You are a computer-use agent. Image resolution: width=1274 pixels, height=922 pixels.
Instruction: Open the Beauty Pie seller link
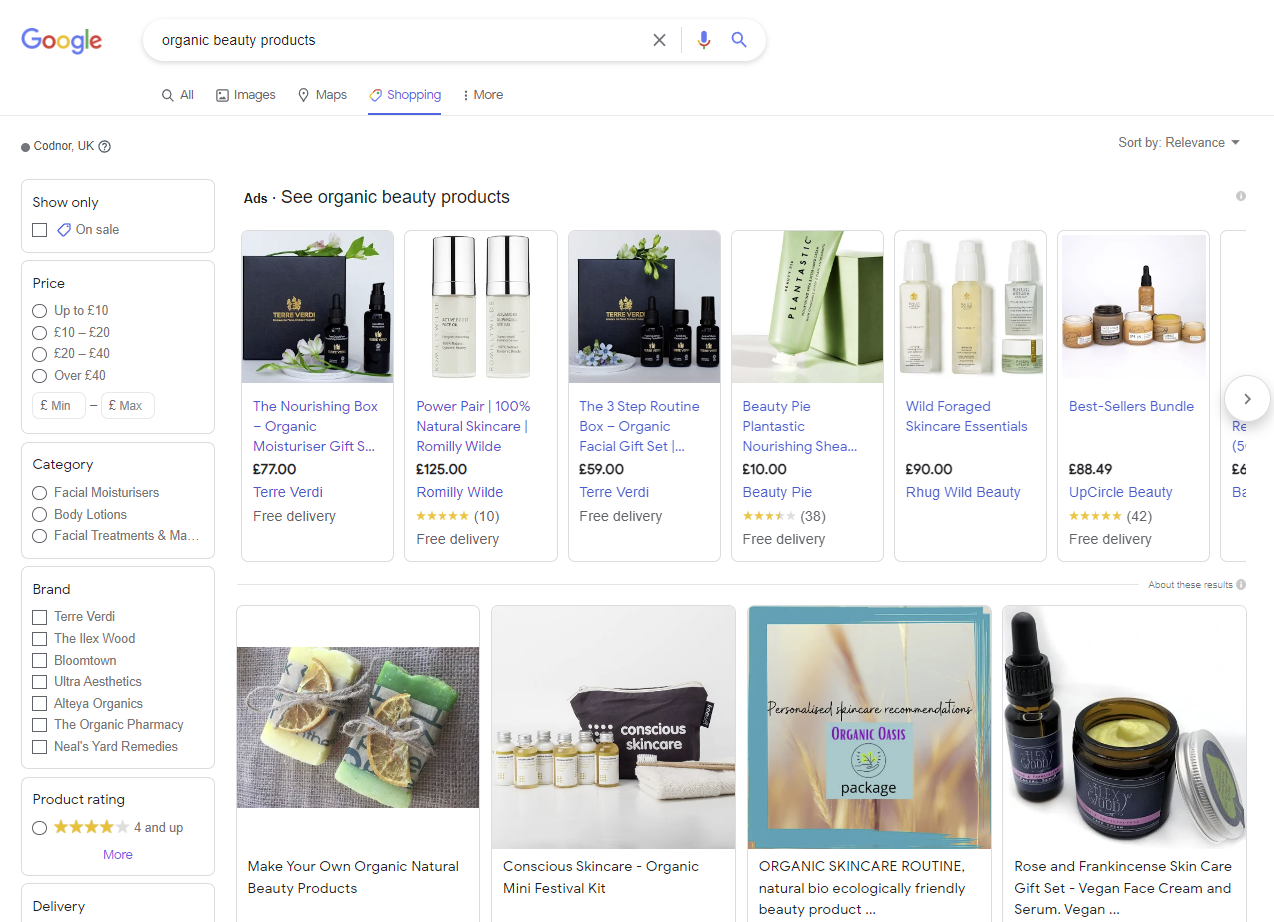click(x=778, y=491)
